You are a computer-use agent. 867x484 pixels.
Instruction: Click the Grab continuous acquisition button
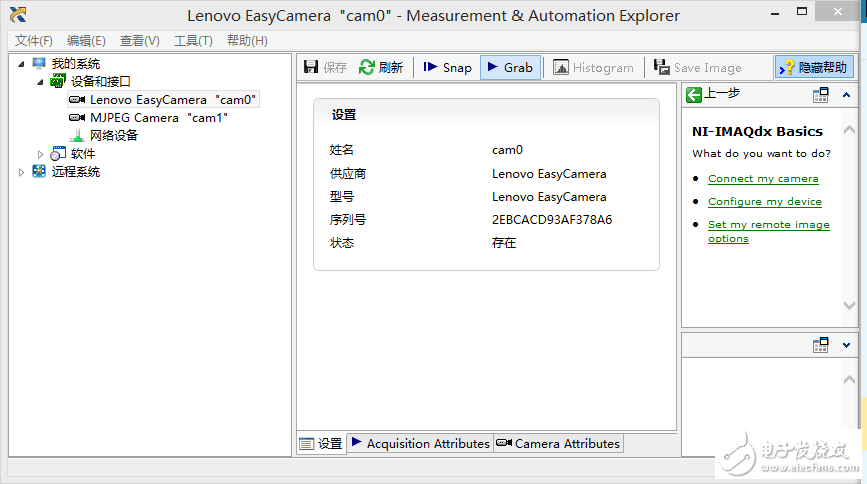[x=510, y=67]
